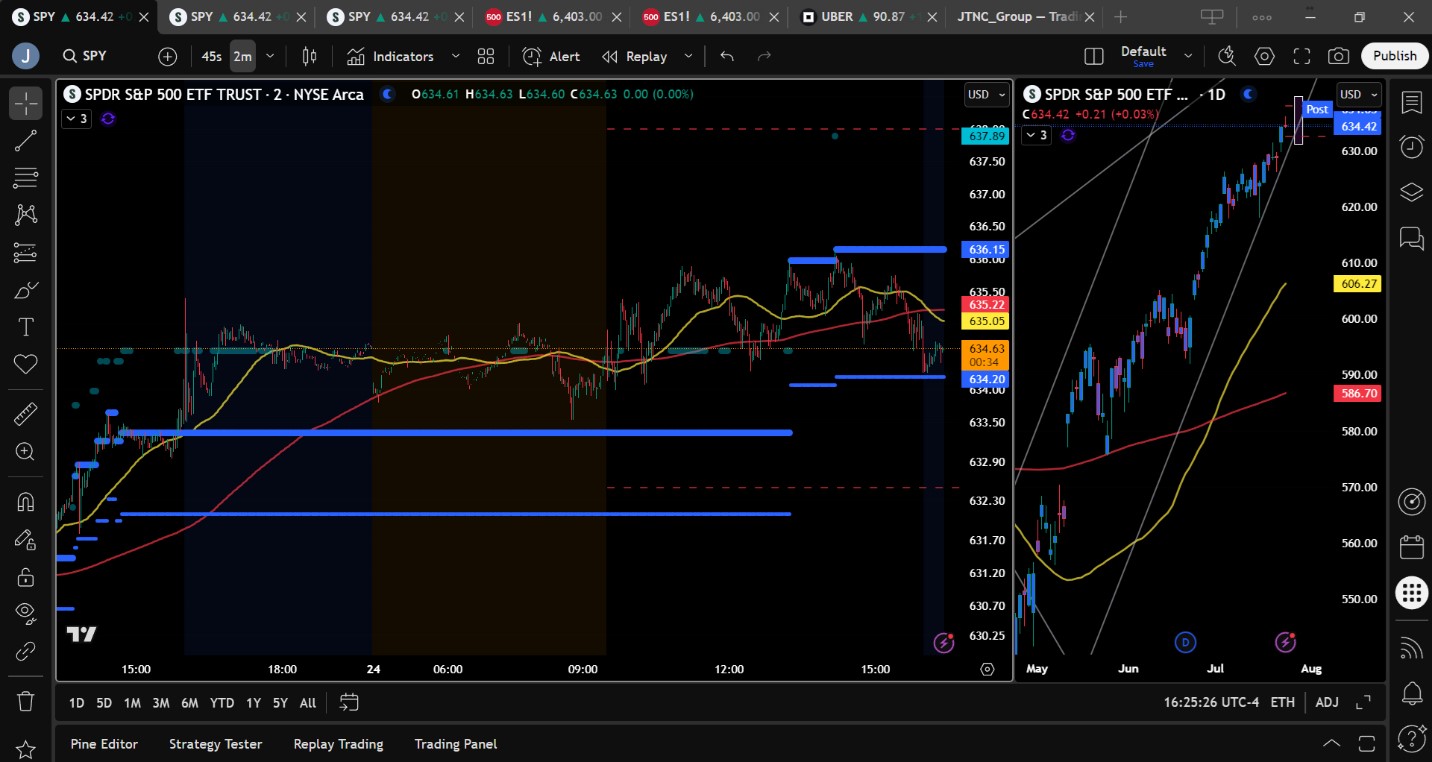The image size is (1432, 762).
Task: Toggle hide all drawings eye icon
Action: [26, 614]
